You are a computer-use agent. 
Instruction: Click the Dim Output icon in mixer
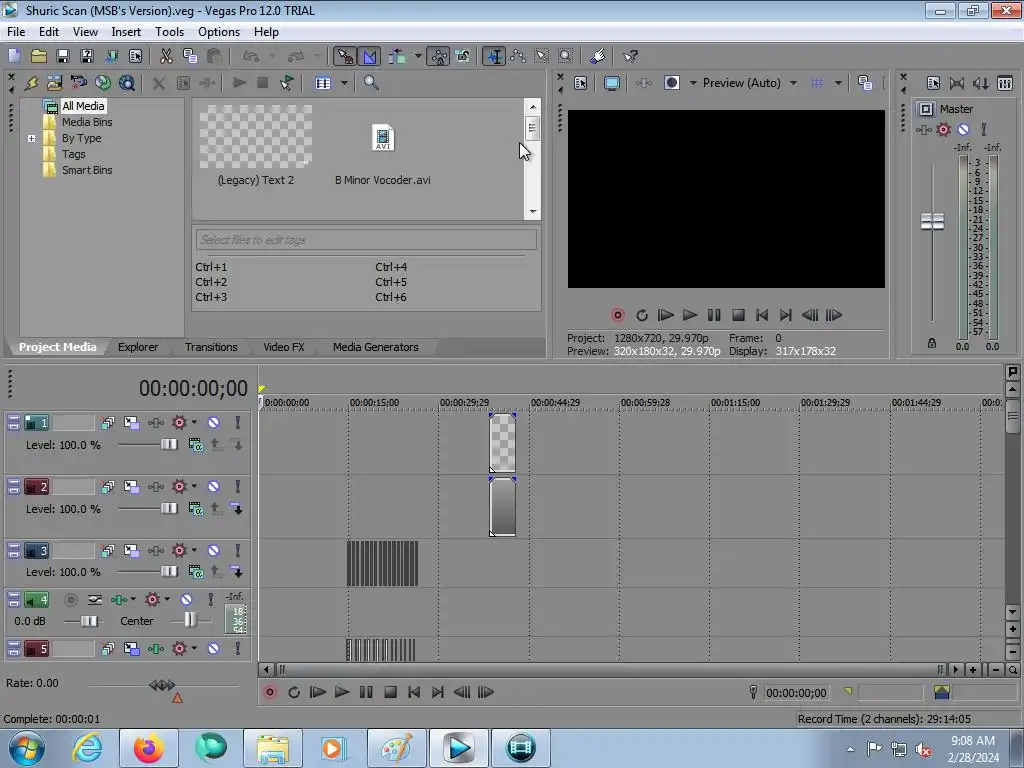click(x=980, y=83)
